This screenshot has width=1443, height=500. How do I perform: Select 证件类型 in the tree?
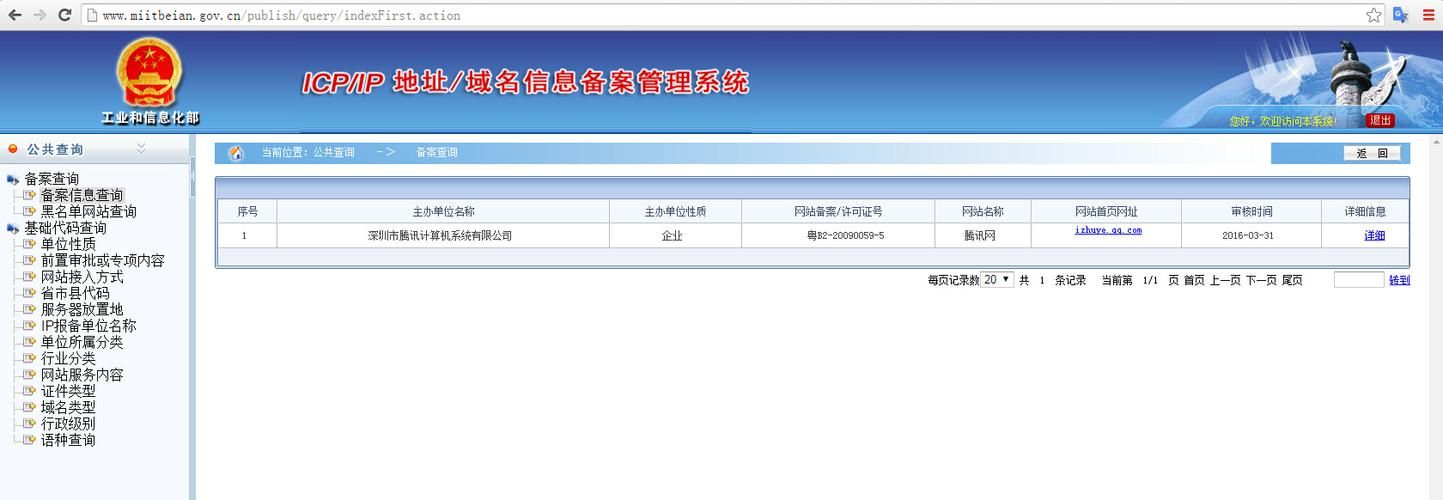pyautogui.click(x=68, y=391)
